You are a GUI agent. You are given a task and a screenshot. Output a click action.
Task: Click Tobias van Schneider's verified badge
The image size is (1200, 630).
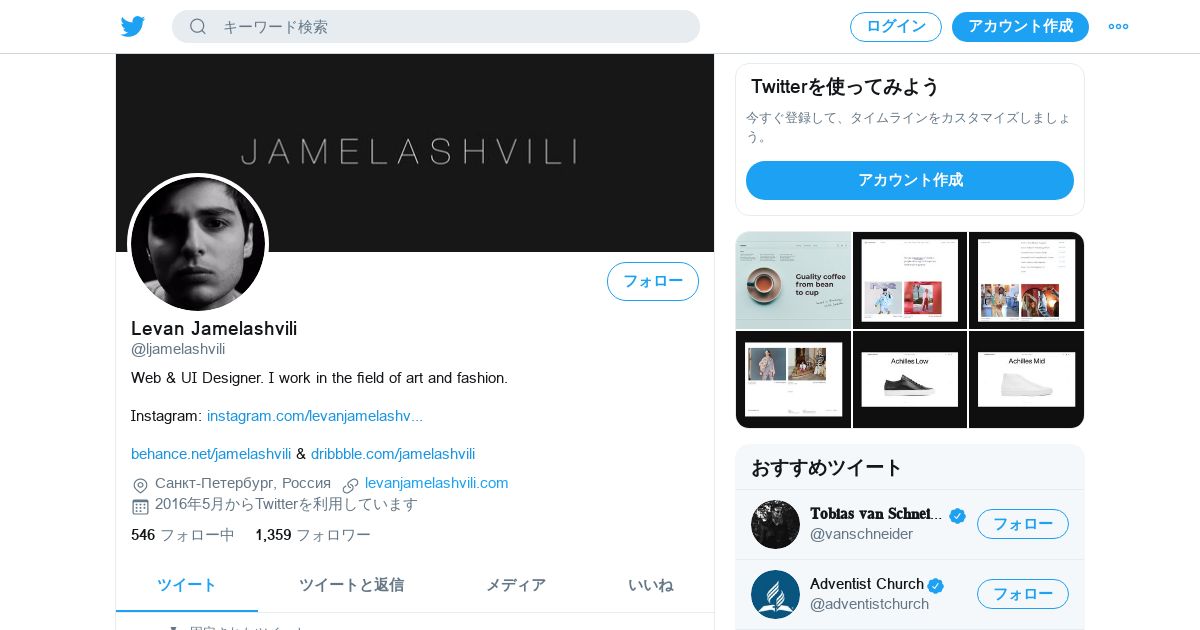[957, 515]
